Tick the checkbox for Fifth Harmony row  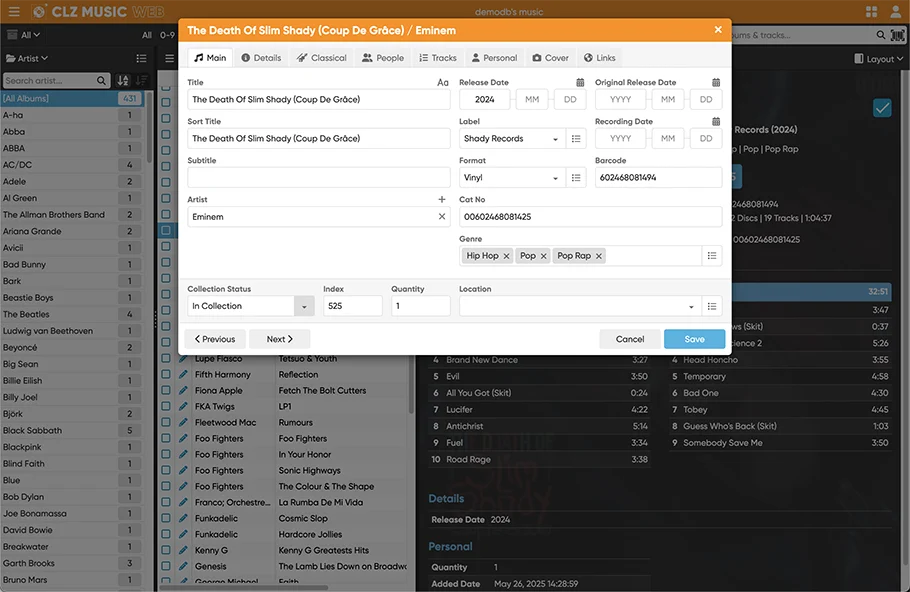point(166,375)
